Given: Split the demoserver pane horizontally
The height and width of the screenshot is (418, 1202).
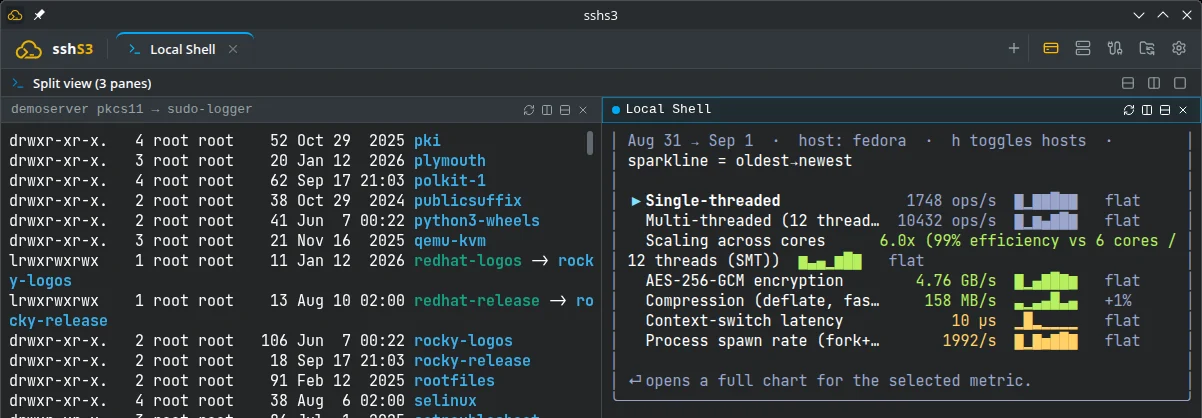Looking at the screenshot, I should click(565, 109).
